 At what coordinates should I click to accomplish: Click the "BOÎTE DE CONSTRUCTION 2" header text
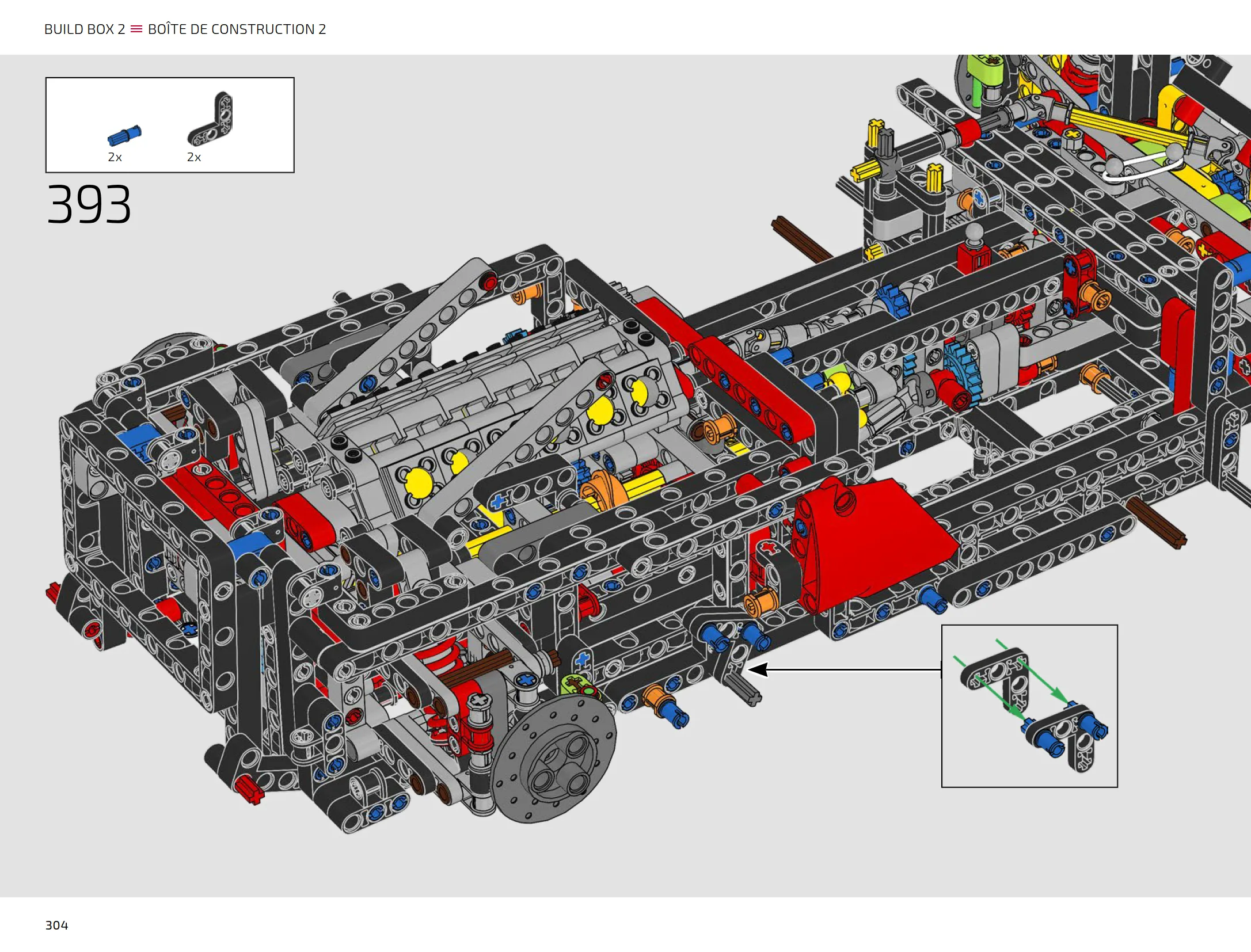tap(237, 29)
